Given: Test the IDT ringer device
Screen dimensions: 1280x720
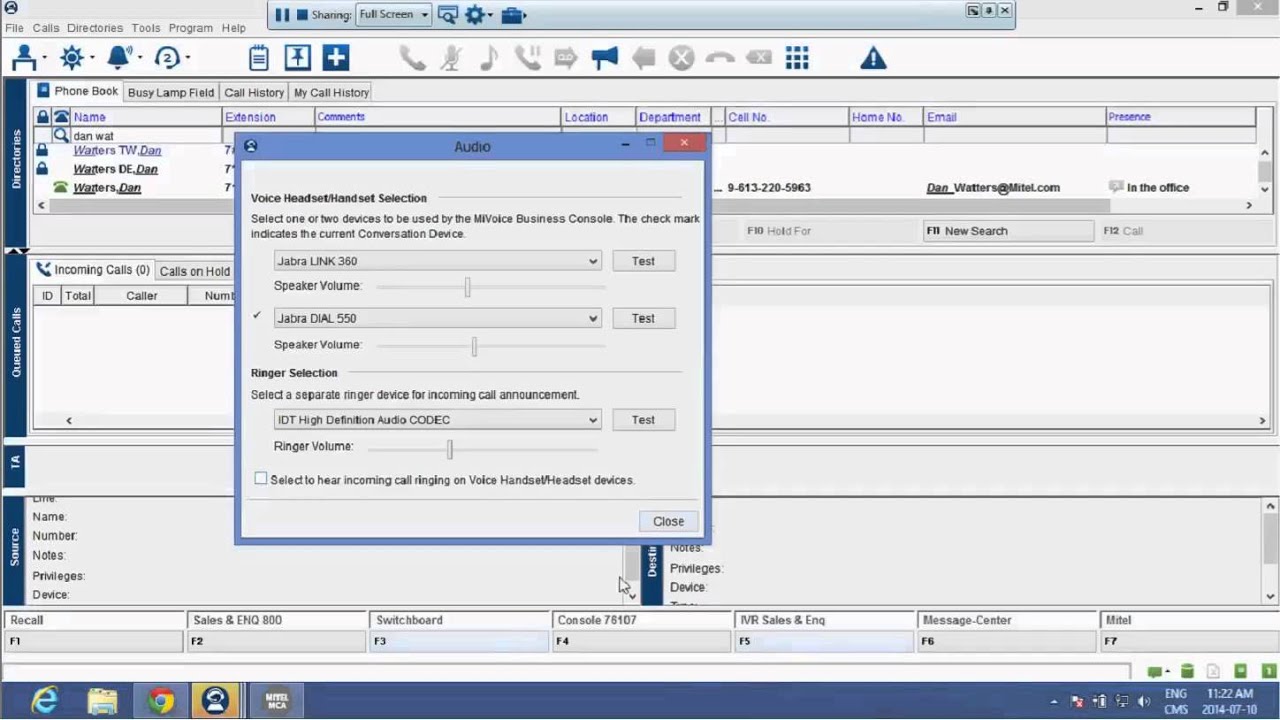Looking at the screenshot, I should coord(643,420).
